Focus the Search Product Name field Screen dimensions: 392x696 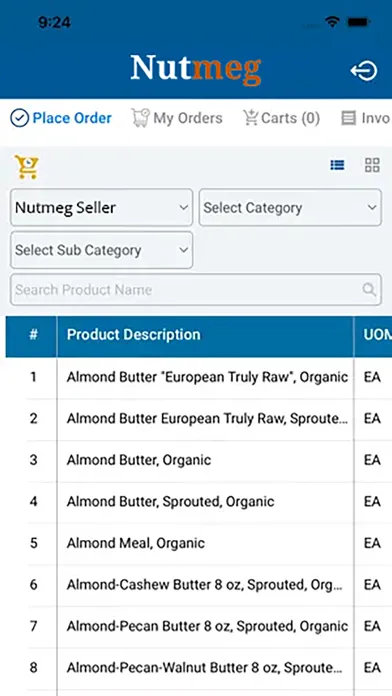pyautogui.click(x=196, y=289)
